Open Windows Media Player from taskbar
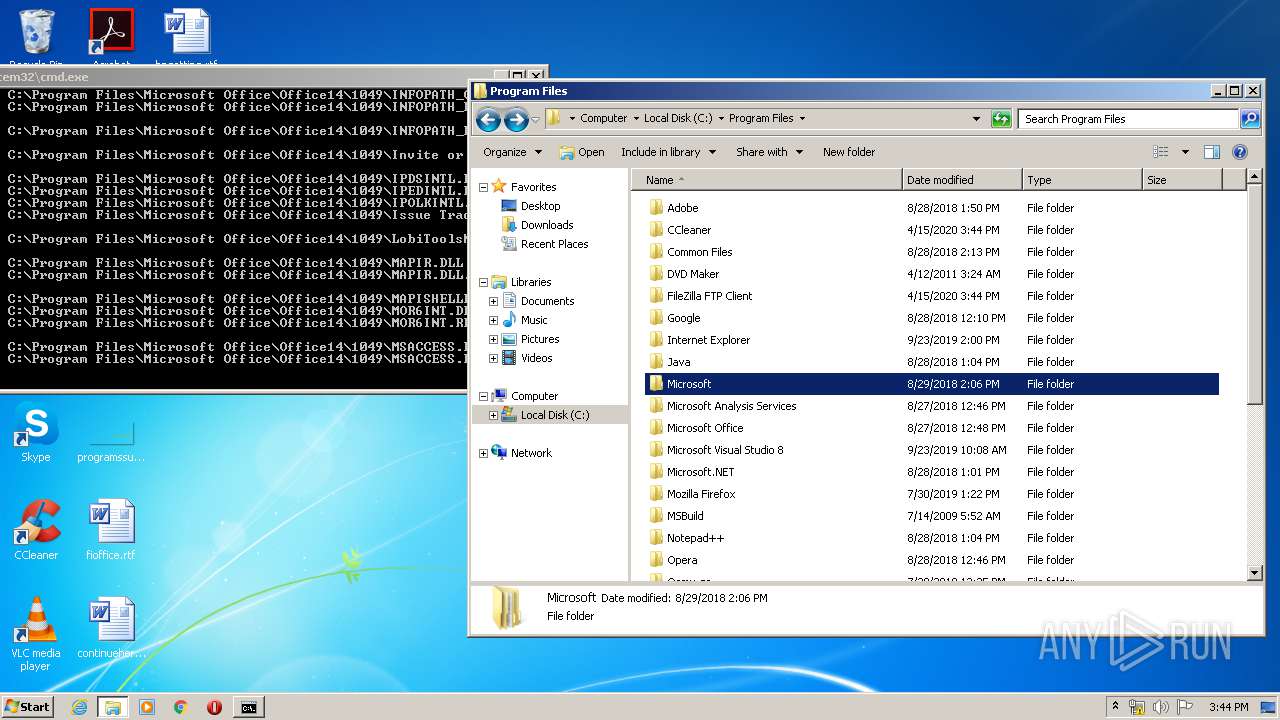 coord(147,707)
